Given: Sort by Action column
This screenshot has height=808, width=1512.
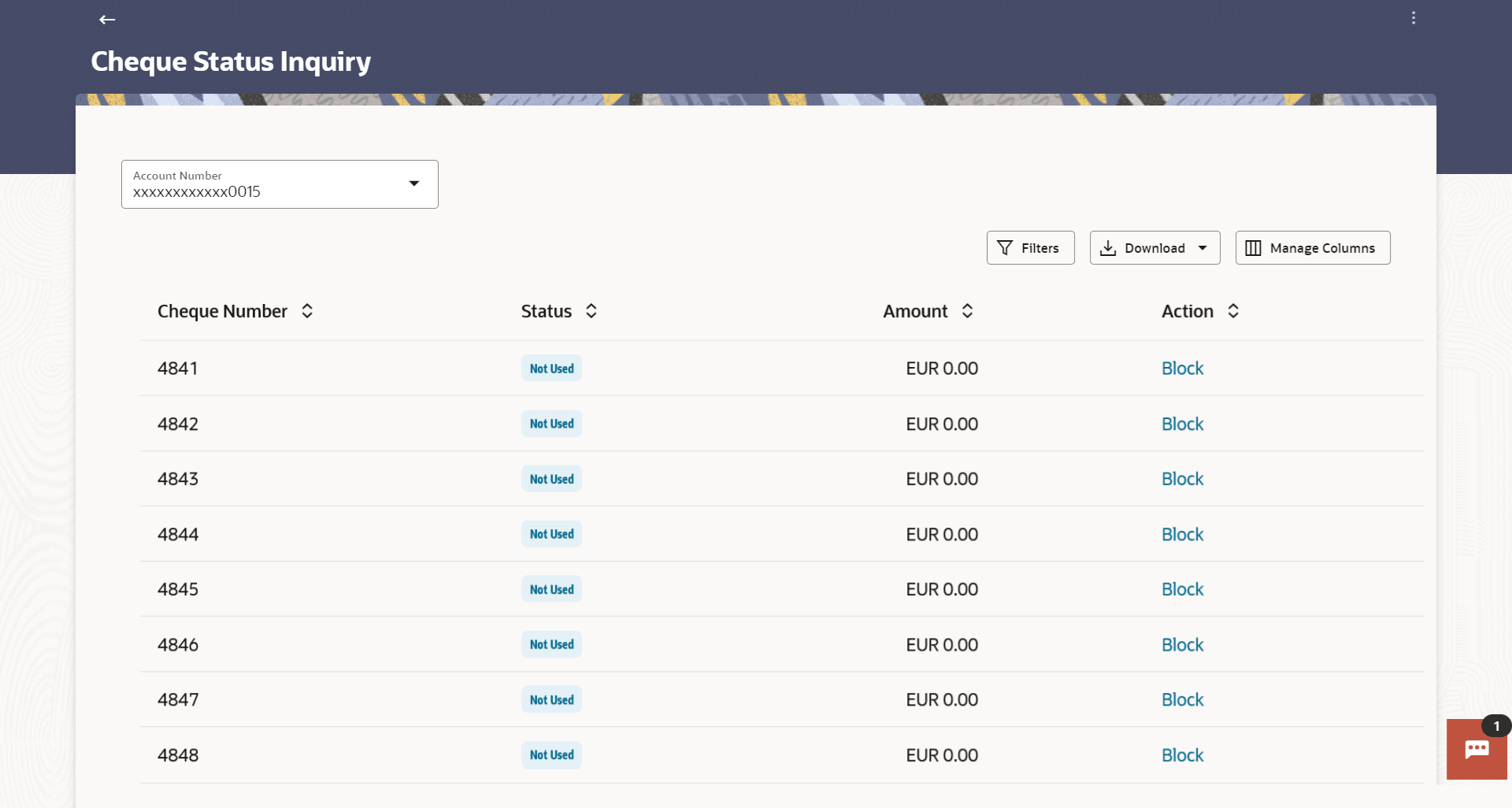Looking at the screenshot, I should pos(1233,311).
